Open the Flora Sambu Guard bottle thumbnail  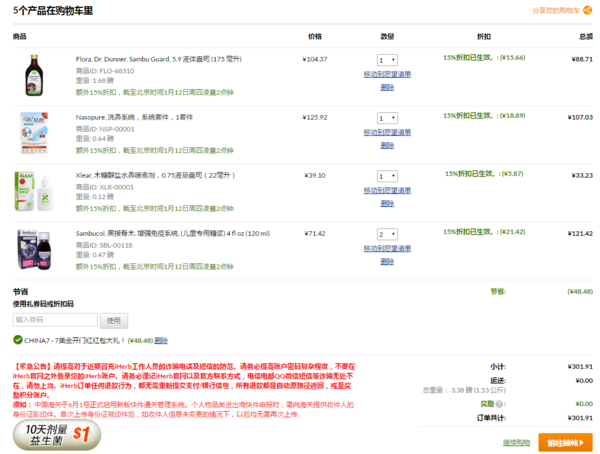(34, 75)
